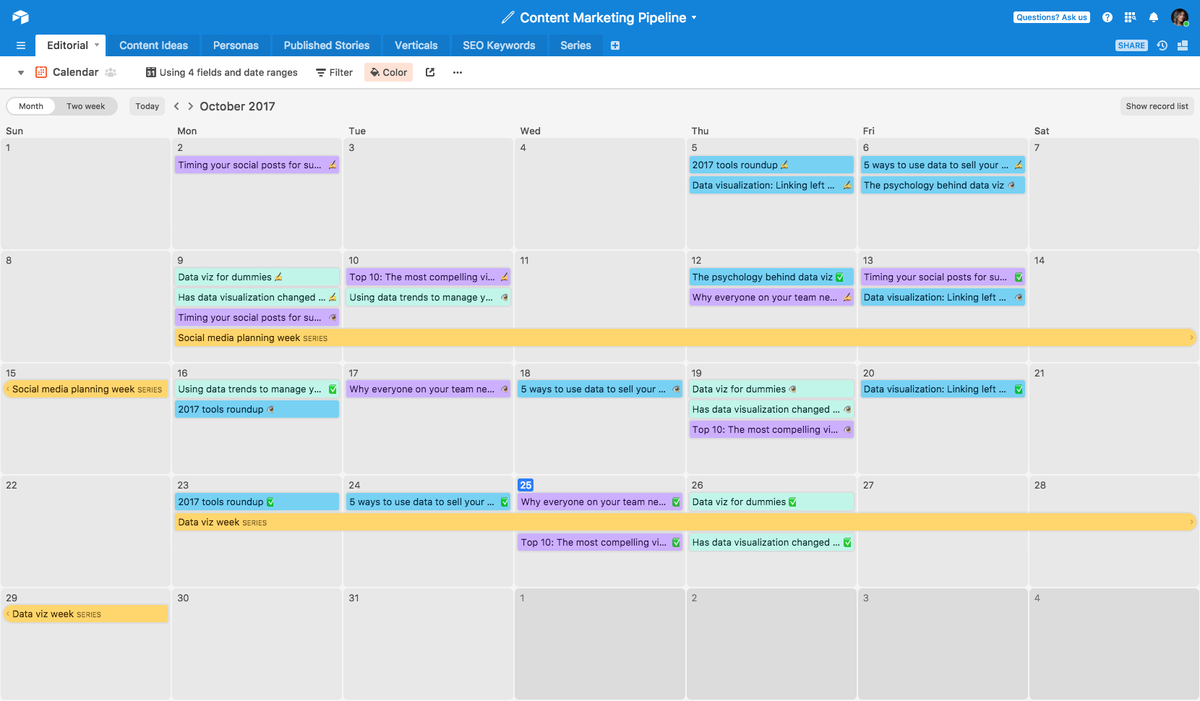The image size is (1200, 701).
Task: Open the help question mark icon
Action: point(1107,17)
